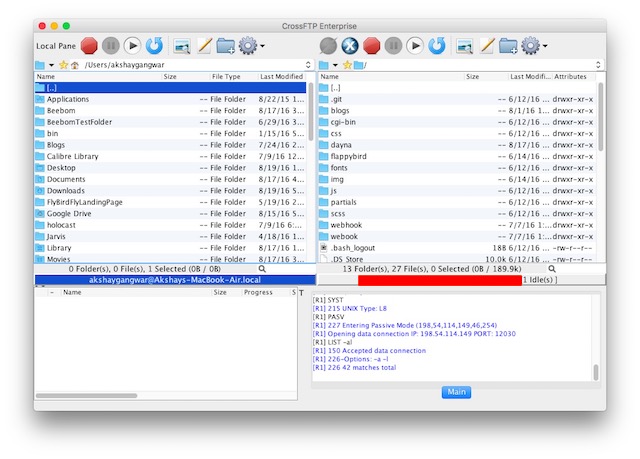Sort local files by Last Modified column
This screenshot has height=459, width=640.
point(282,76)
